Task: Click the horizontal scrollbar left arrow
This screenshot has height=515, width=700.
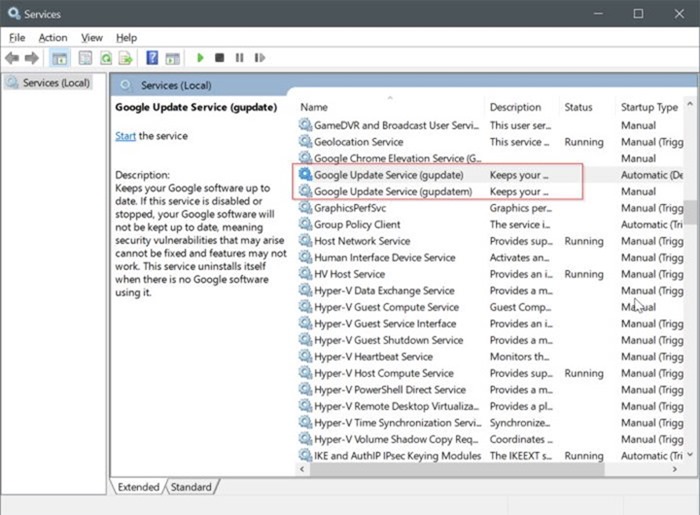Action: (302, 469)
